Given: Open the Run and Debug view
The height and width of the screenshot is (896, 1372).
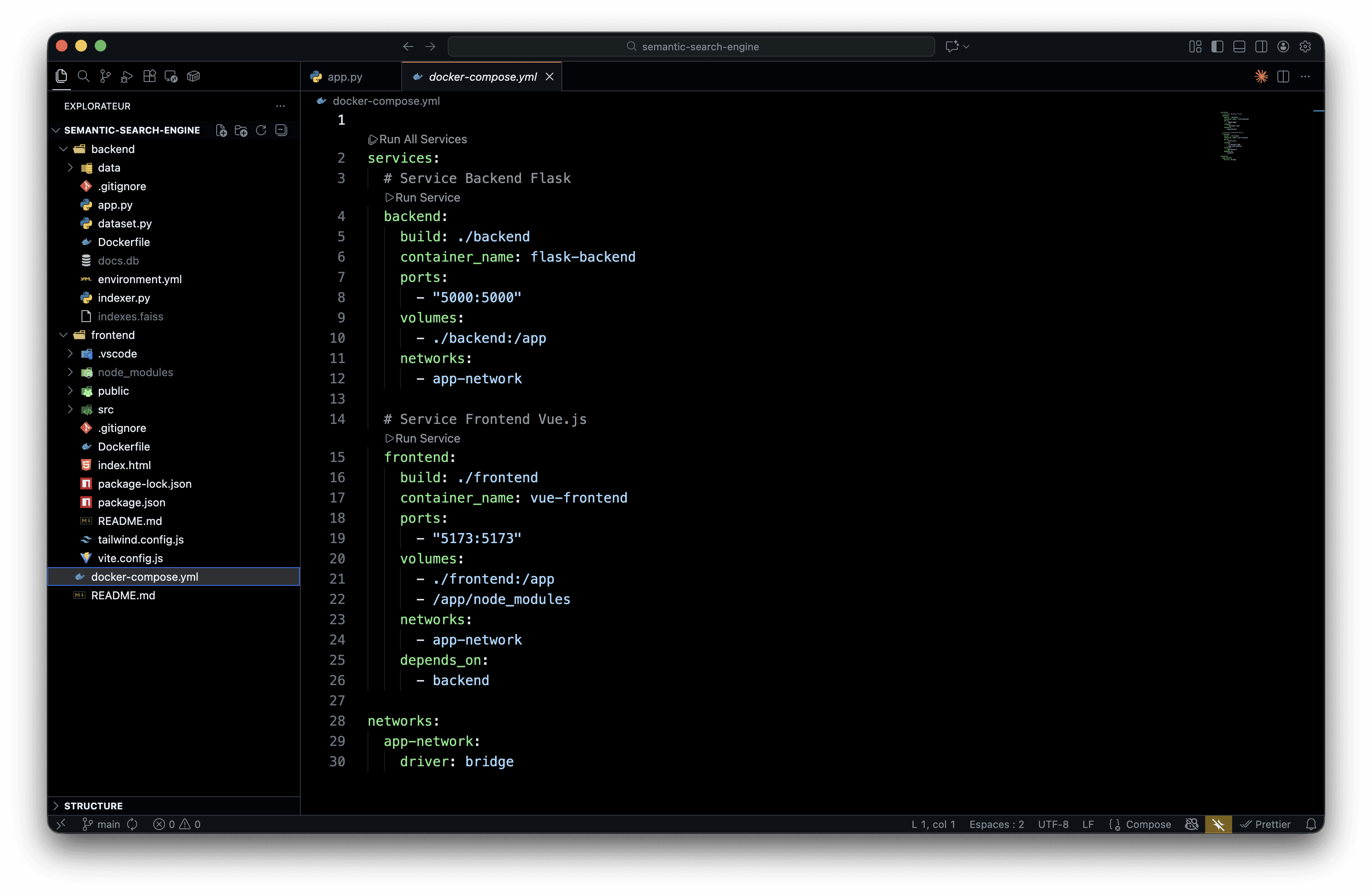Looking at the screenshot, I should pos(127,76).
